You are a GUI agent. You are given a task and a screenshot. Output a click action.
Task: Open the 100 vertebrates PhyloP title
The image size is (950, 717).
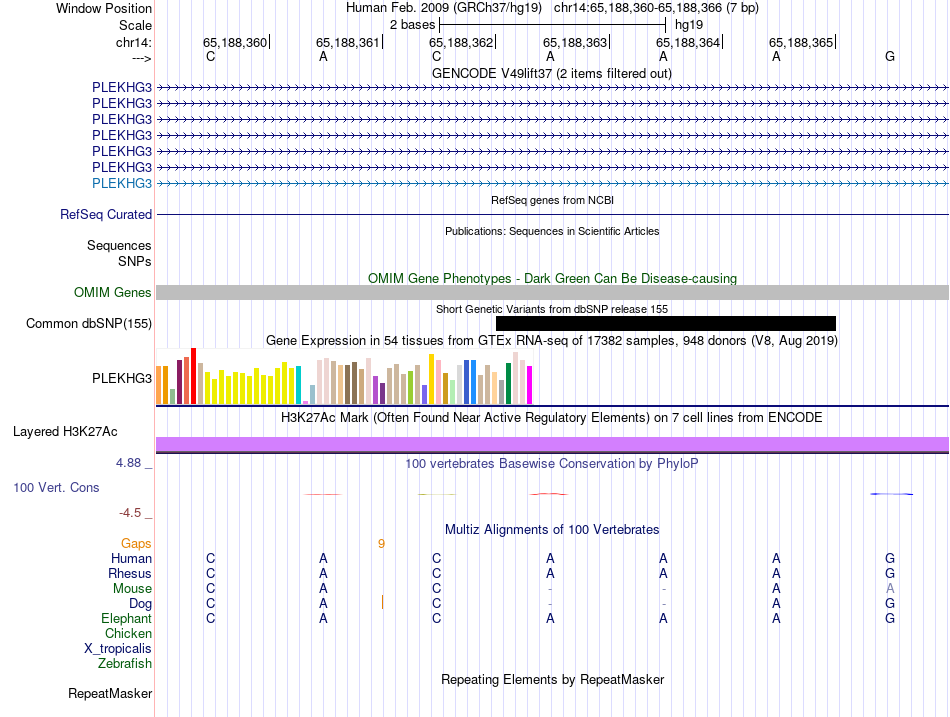(x=552, y=464)
